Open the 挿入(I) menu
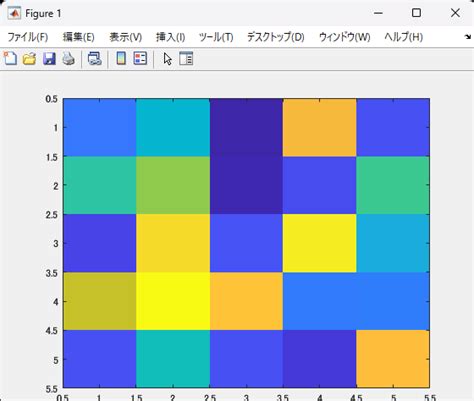 (170, 37)
